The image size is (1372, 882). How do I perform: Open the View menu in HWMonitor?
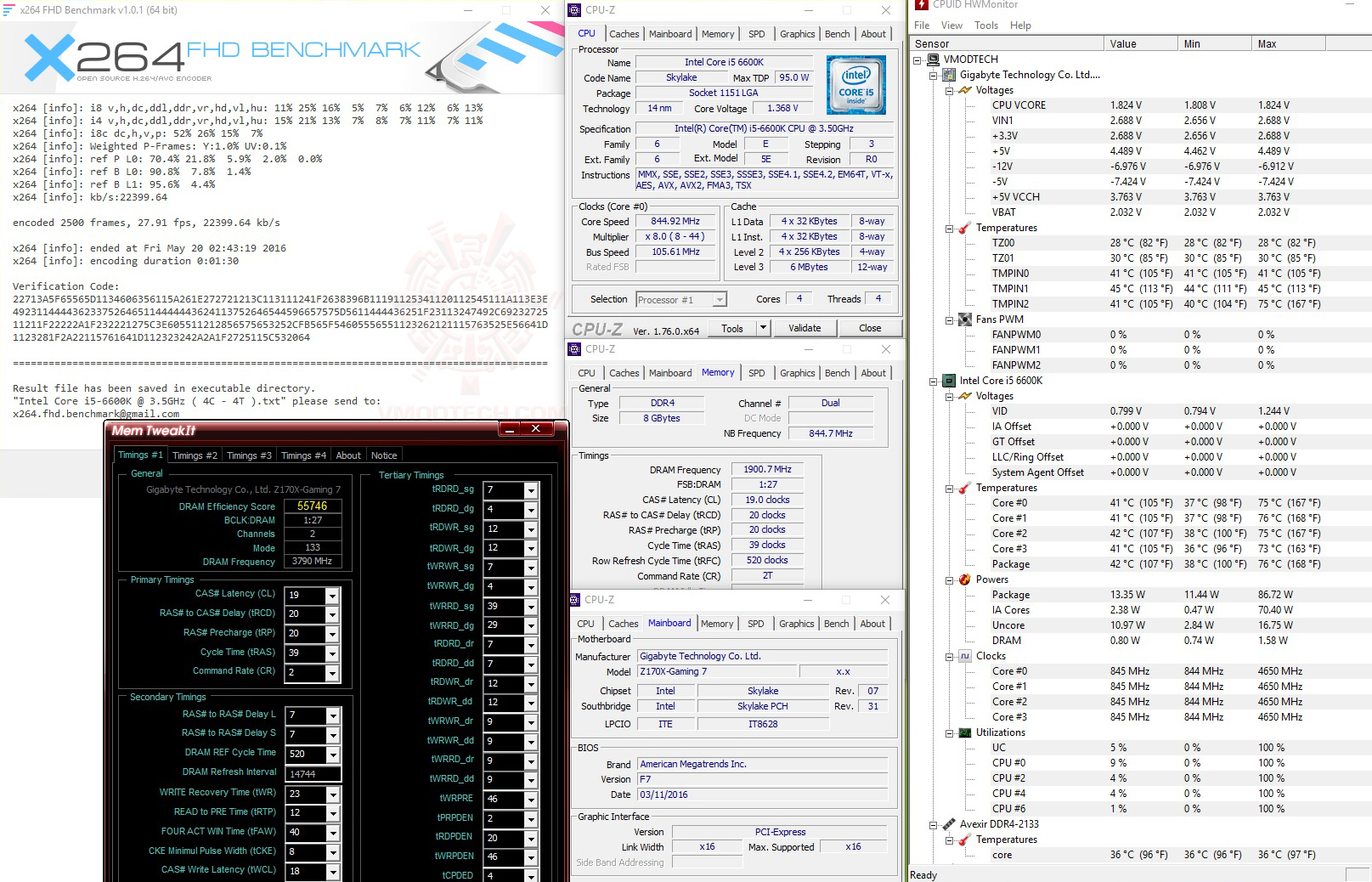click(951, 25)
